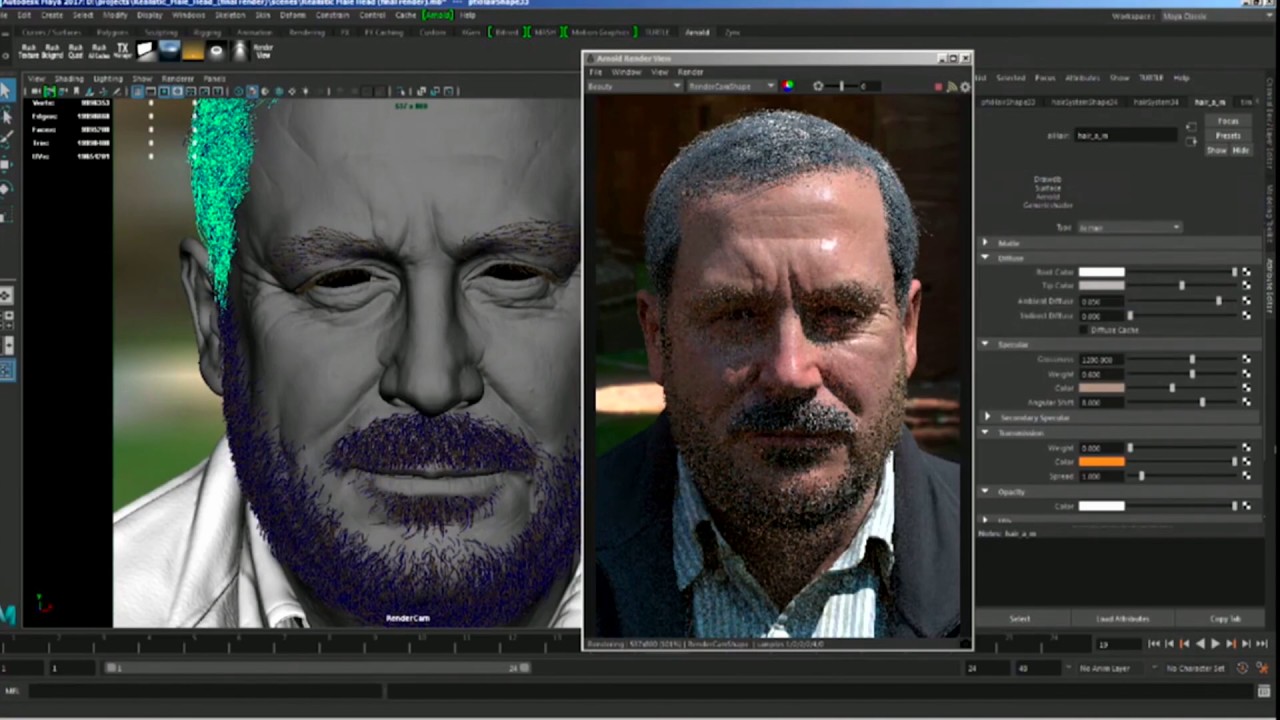Image resolution: width=1280 pixels, height=720 pixels.
Task: Create an Arnold physical sky from shelf
Action: point(193,50)
